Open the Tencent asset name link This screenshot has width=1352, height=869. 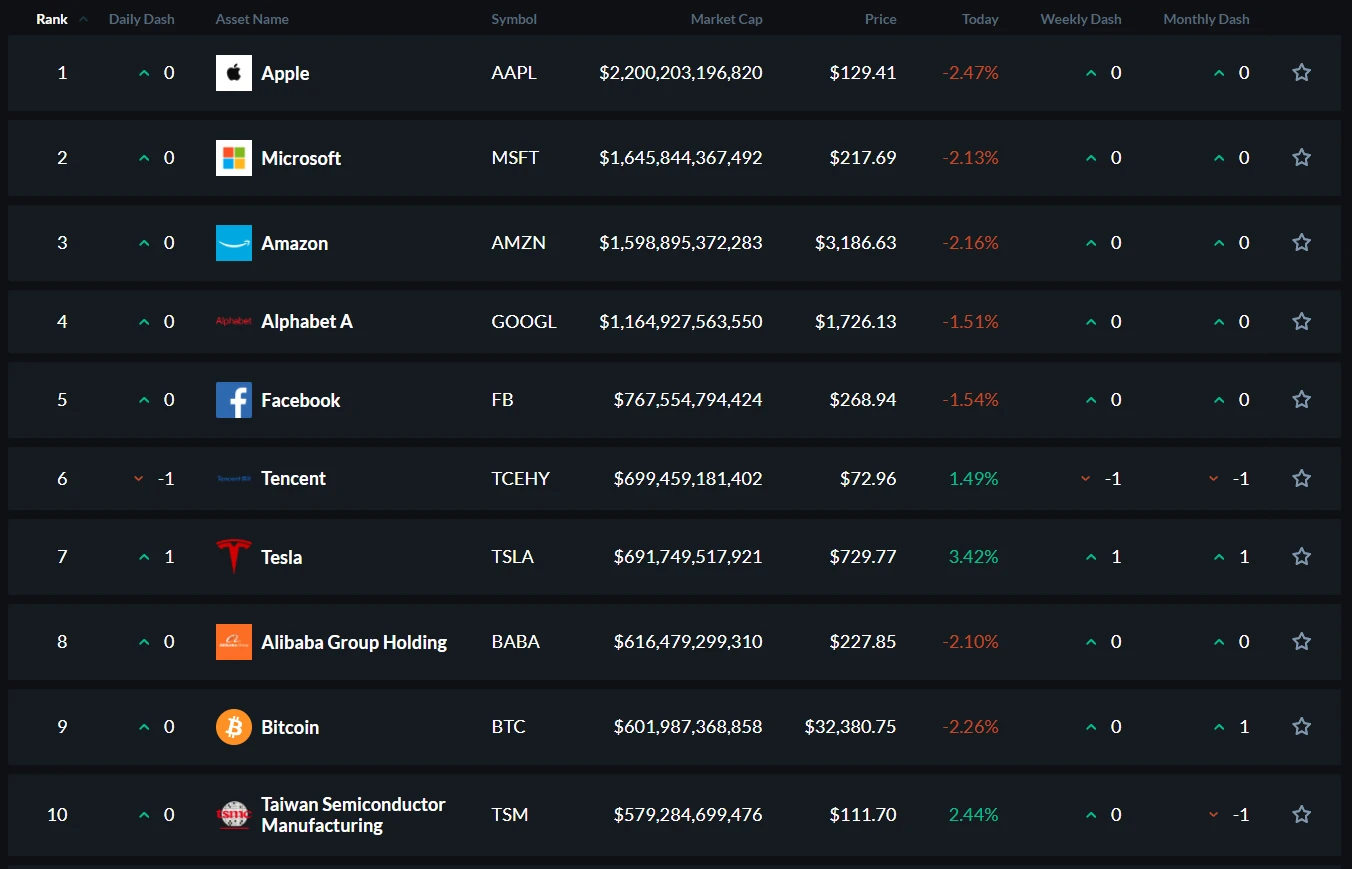coord(294,478)
